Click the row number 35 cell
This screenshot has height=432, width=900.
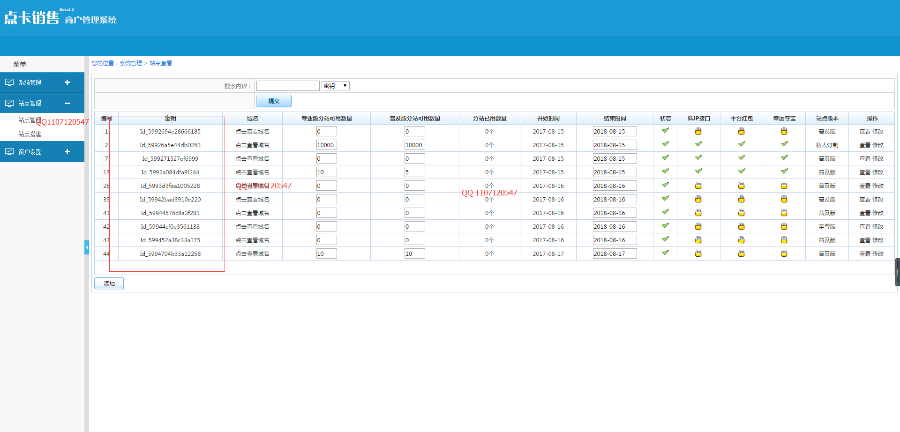tap(106, 199)
